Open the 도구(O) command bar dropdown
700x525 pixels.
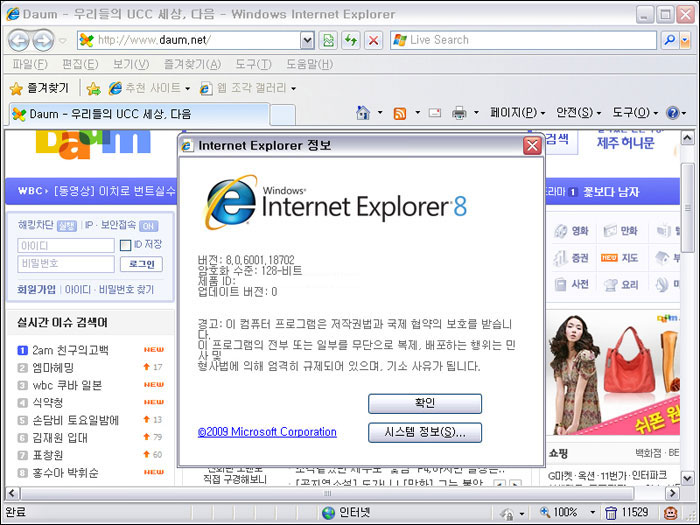coord(635,112)
